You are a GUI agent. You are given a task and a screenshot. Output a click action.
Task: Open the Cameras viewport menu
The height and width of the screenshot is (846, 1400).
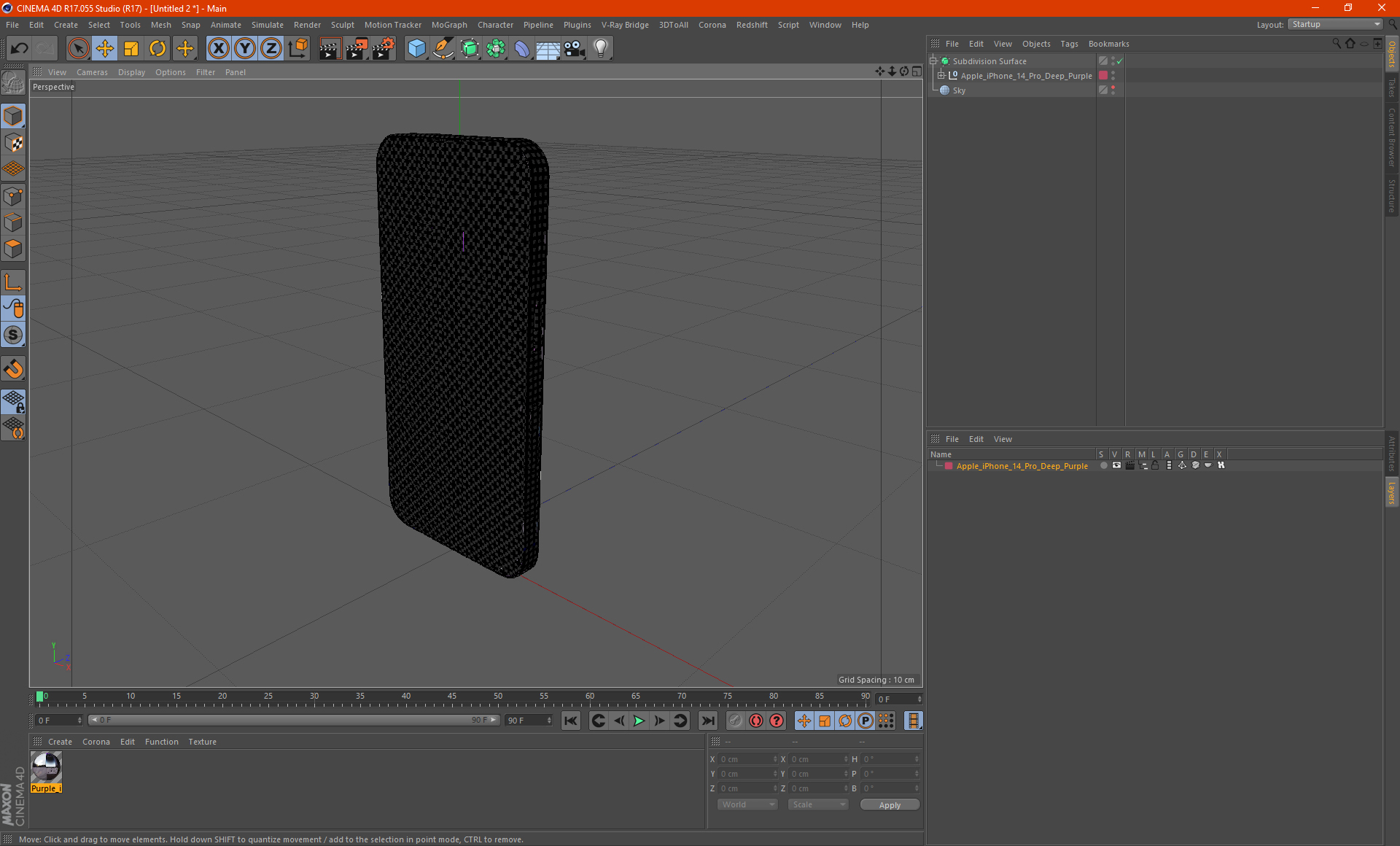pyautogui.click(x=92, y=72)
